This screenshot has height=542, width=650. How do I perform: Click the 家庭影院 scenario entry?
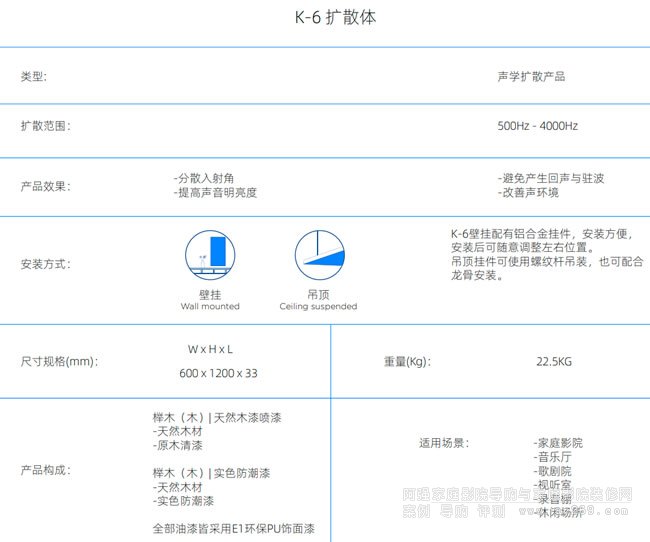click(x=559, y=442)
